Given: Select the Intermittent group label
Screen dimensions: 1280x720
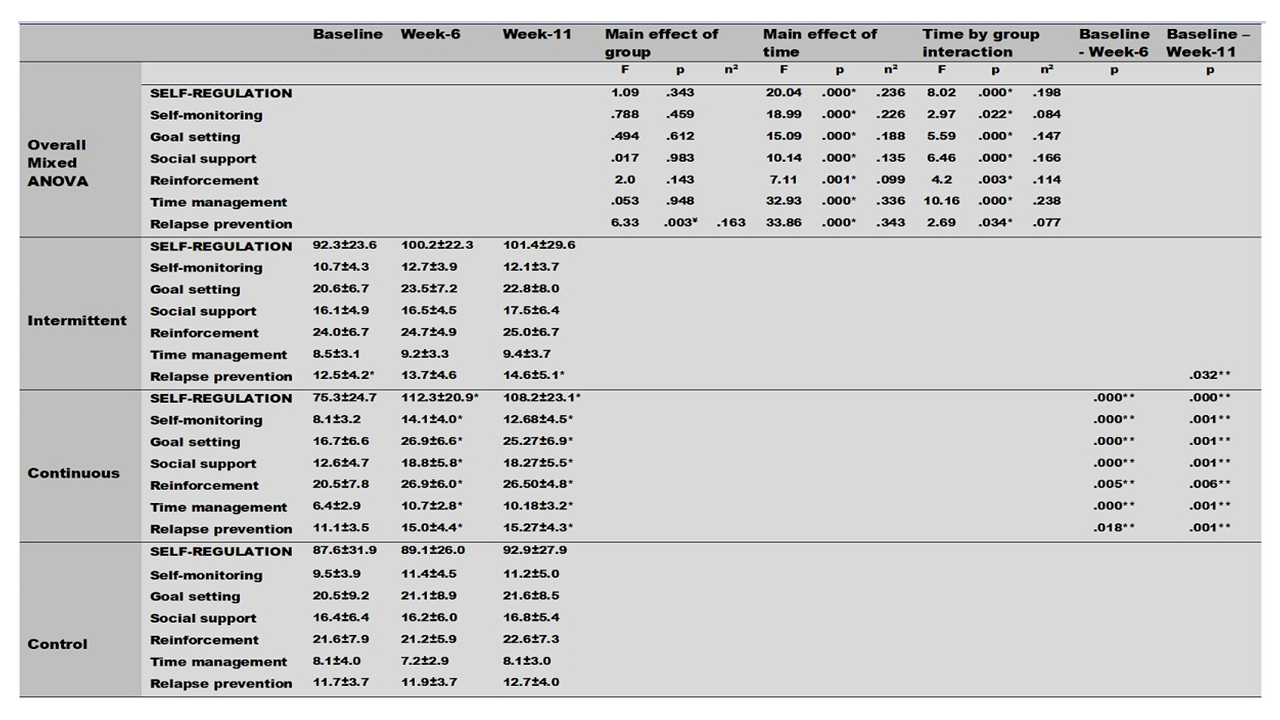Looking at the screenshot, I should tap(77, 321).
